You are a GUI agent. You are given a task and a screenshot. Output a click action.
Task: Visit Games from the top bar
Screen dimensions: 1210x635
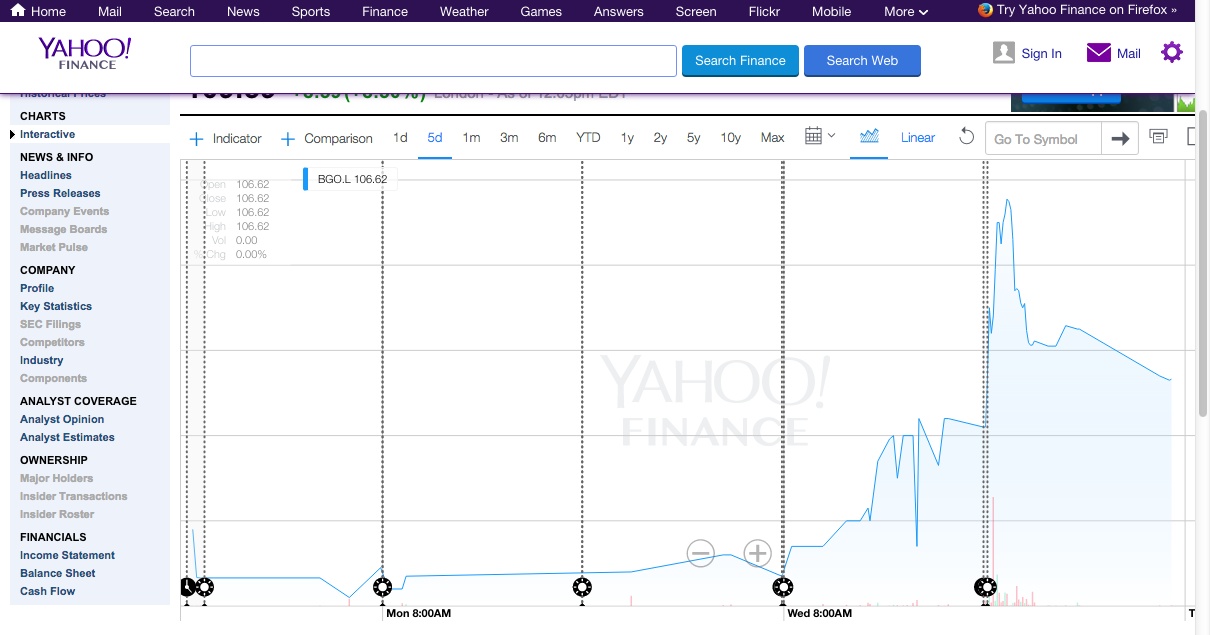click(x=541, y=12)
